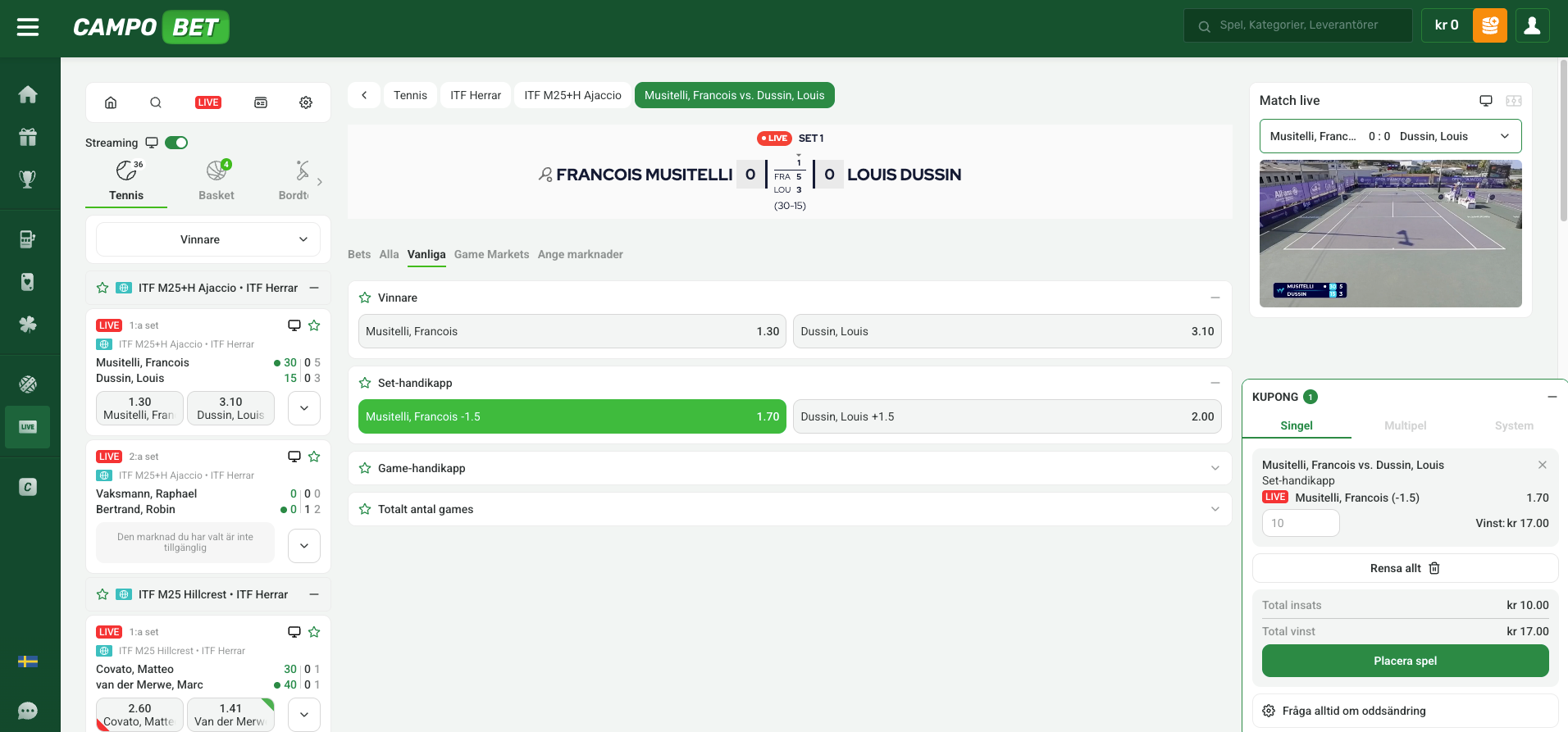This screenshot has width=1568, height=732.
Task: Click the deposit coins icon
Action: (x=1489, y=25)
